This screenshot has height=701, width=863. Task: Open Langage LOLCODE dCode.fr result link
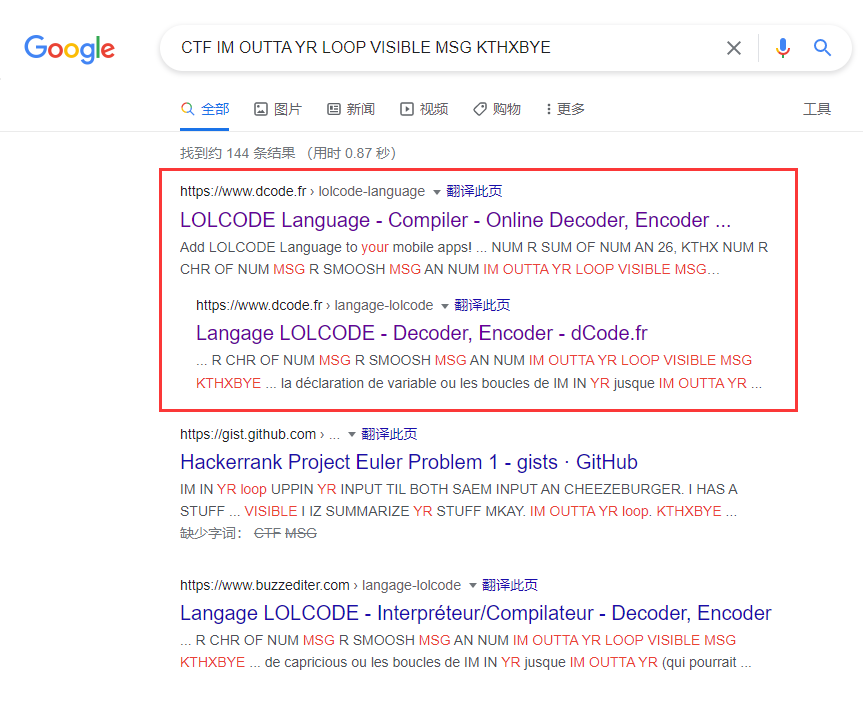pyautogui.click(x=422, y=333)
